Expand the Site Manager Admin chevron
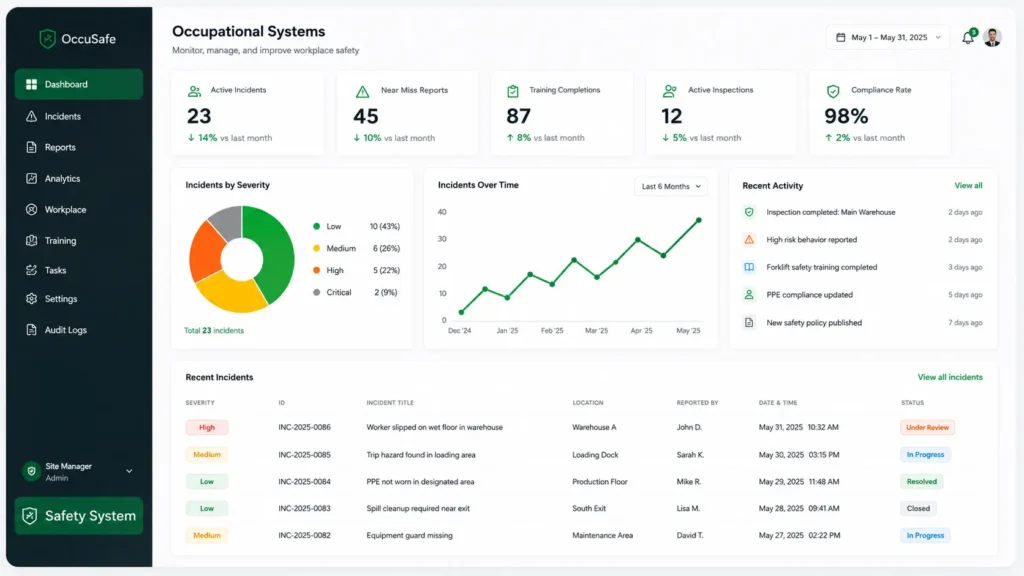 (129, 471)
